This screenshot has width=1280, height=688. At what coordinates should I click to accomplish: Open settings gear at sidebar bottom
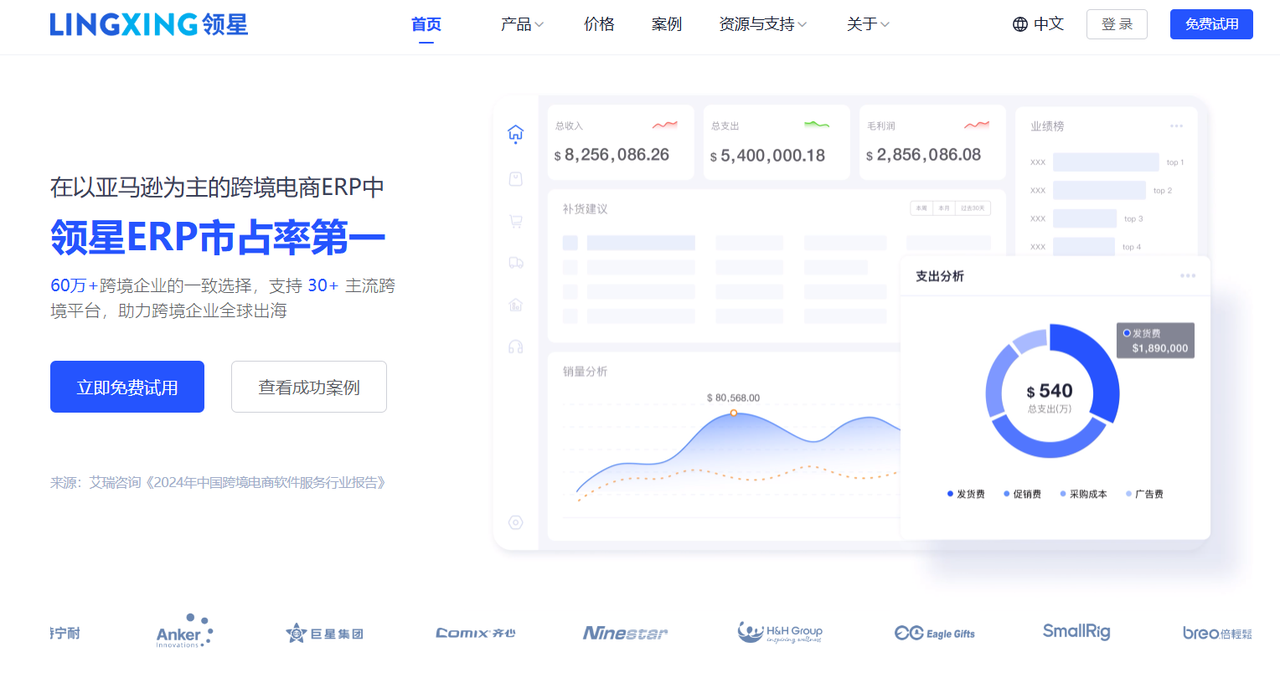(x=516, y=522)
